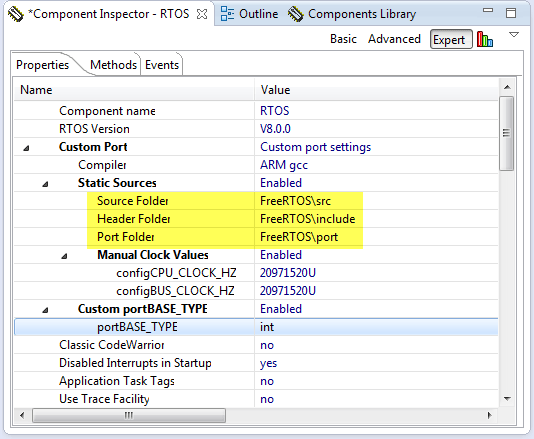Click the Components Library chip icon
Screen dimensions: 534x439
pos(295,14)
